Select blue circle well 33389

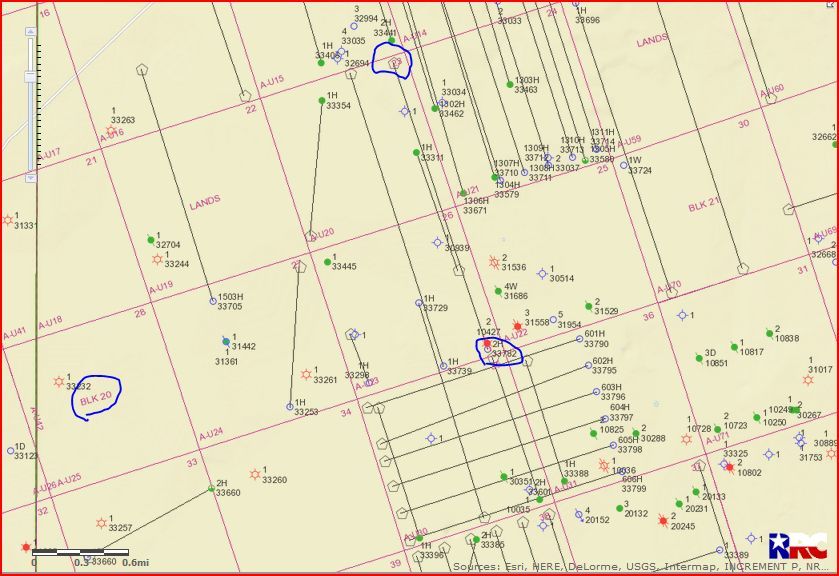point(720,550)
